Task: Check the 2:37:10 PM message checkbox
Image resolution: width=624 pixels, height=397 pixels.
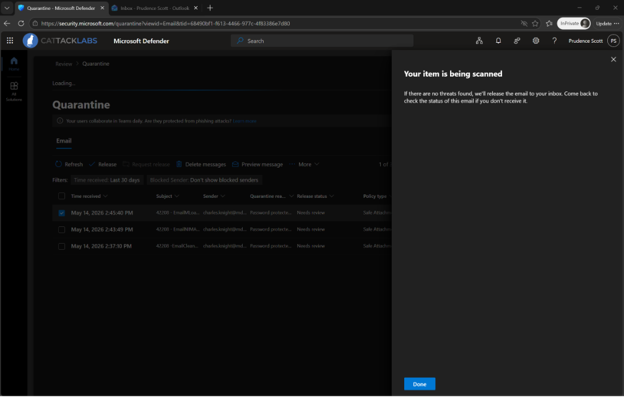Action: [61, 246]
